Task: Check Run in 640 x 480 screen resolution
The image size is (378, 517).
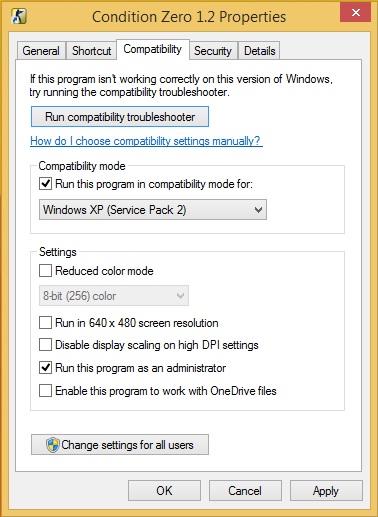Action: 45,323
